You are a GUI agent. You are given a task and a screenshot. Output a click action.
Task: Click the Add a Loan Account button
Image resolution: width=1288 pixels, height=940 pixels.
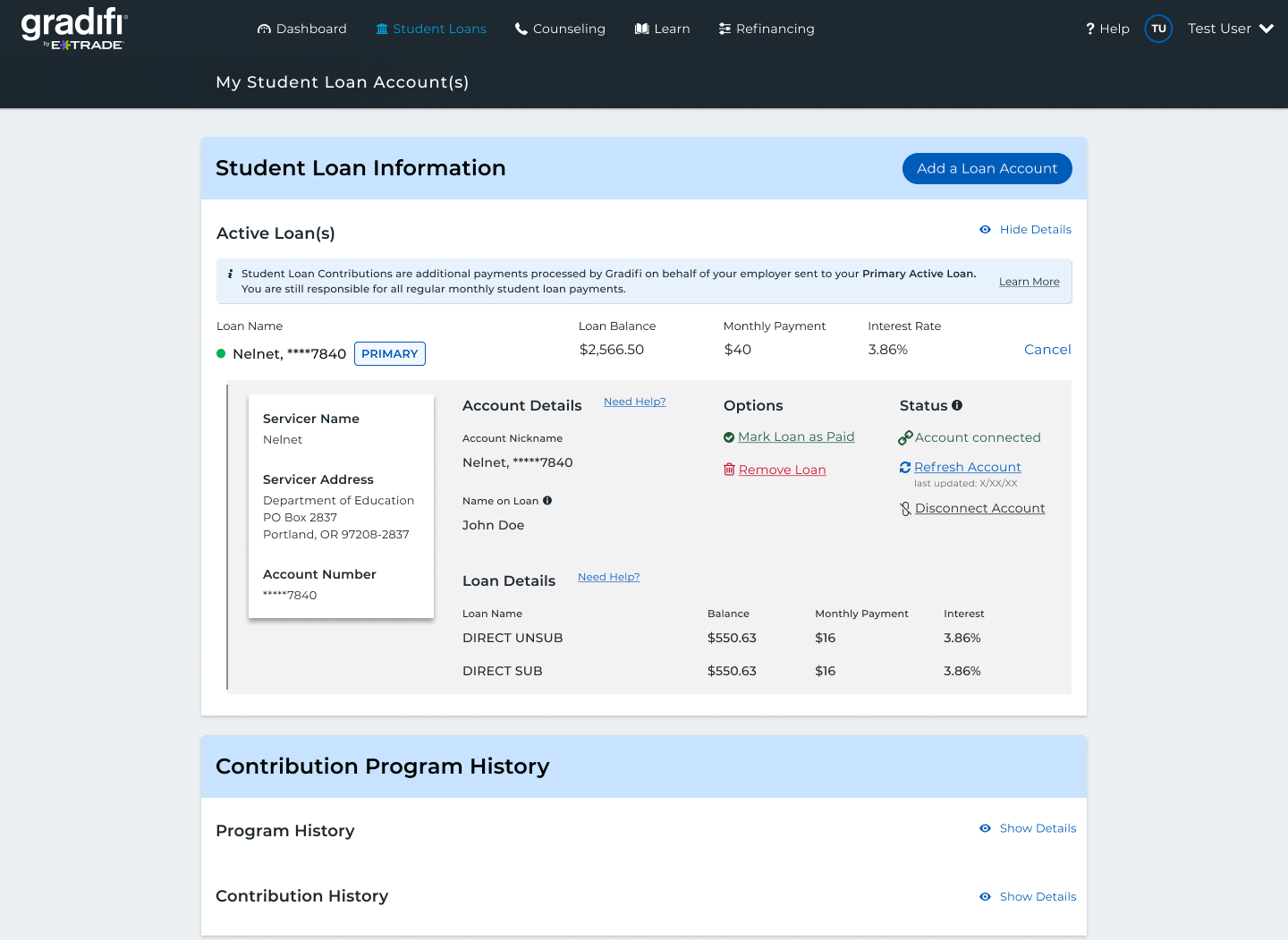987,168
